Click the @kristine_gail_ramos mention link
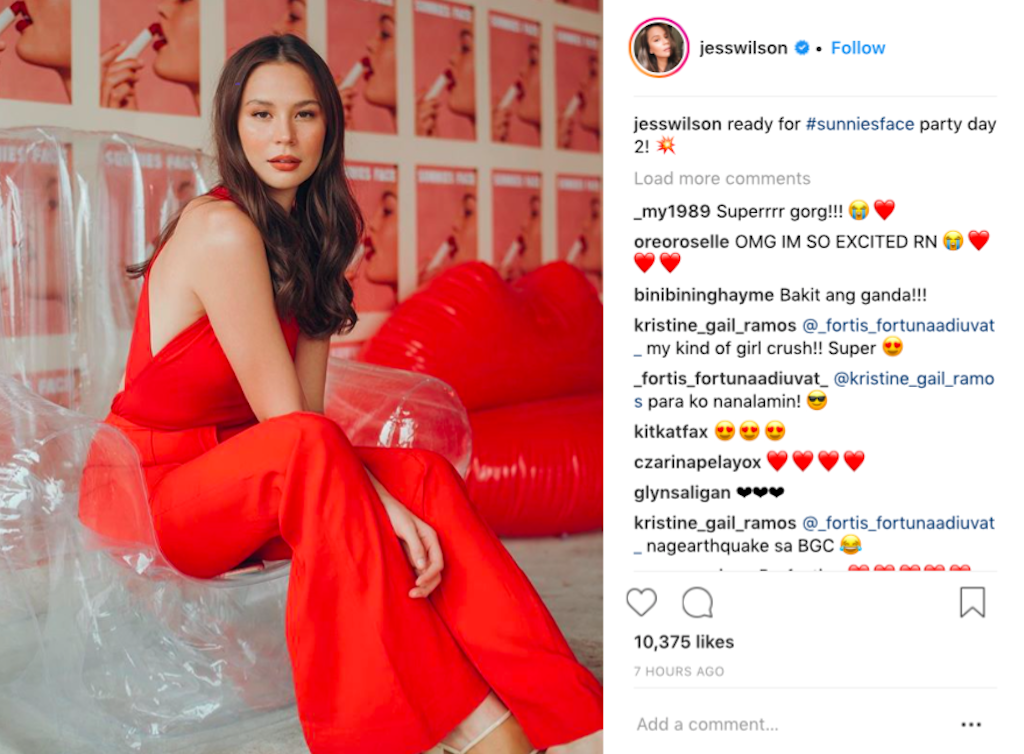 (x=814, y=390)
